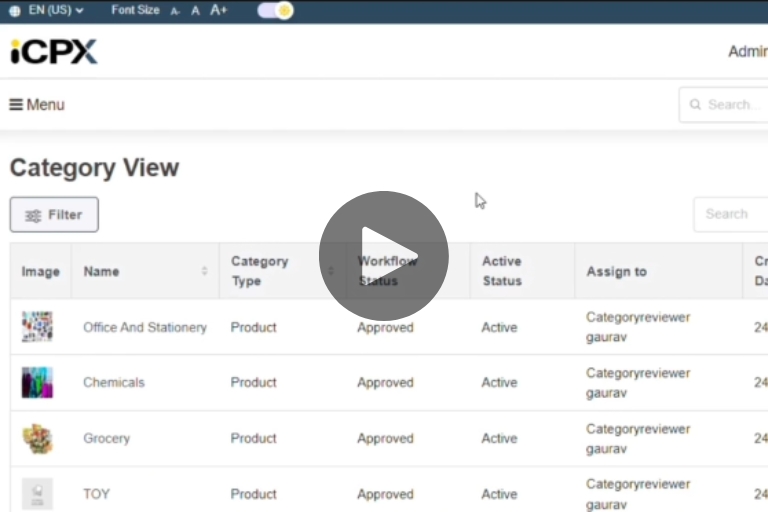The image size is (768, 512).
Task: Click the TOY category placeholder image
Action: (x=38, y=493)
